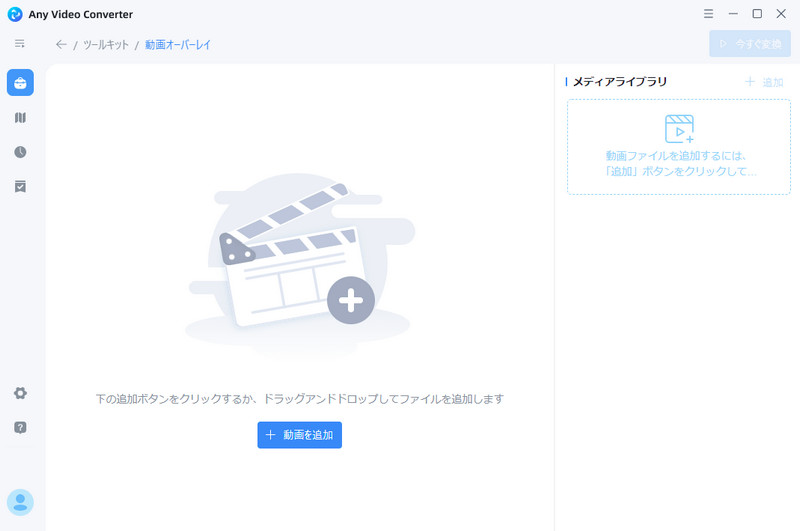This screenshot has height=531, width=800.
Task: Click メディアライブラリ heading
Action: 620,82
